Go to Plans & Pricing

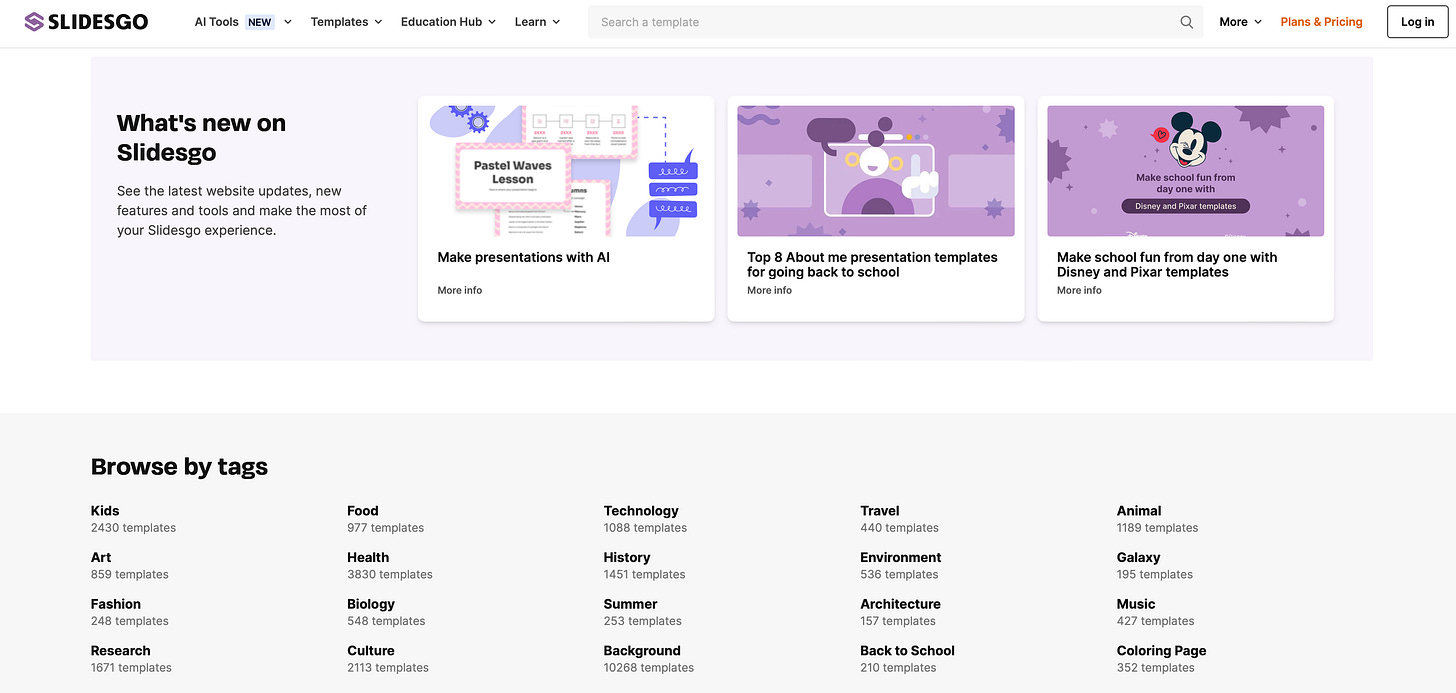[1321, 22]
